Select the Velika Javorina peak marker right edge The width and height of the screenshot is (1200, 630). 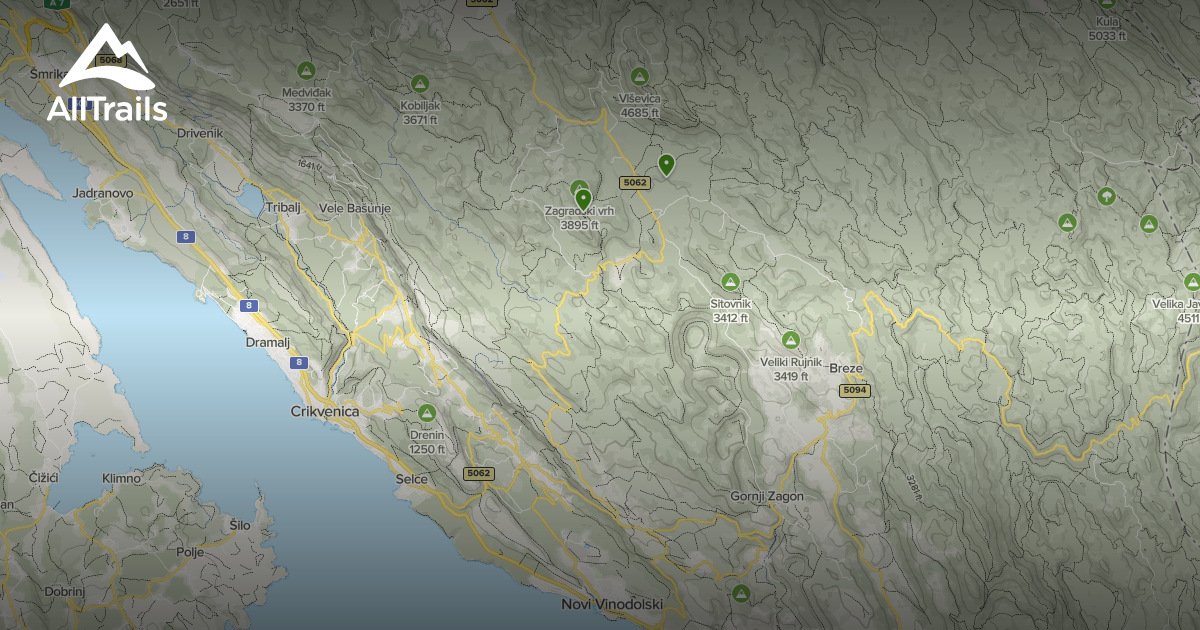tap(1192, 282)
